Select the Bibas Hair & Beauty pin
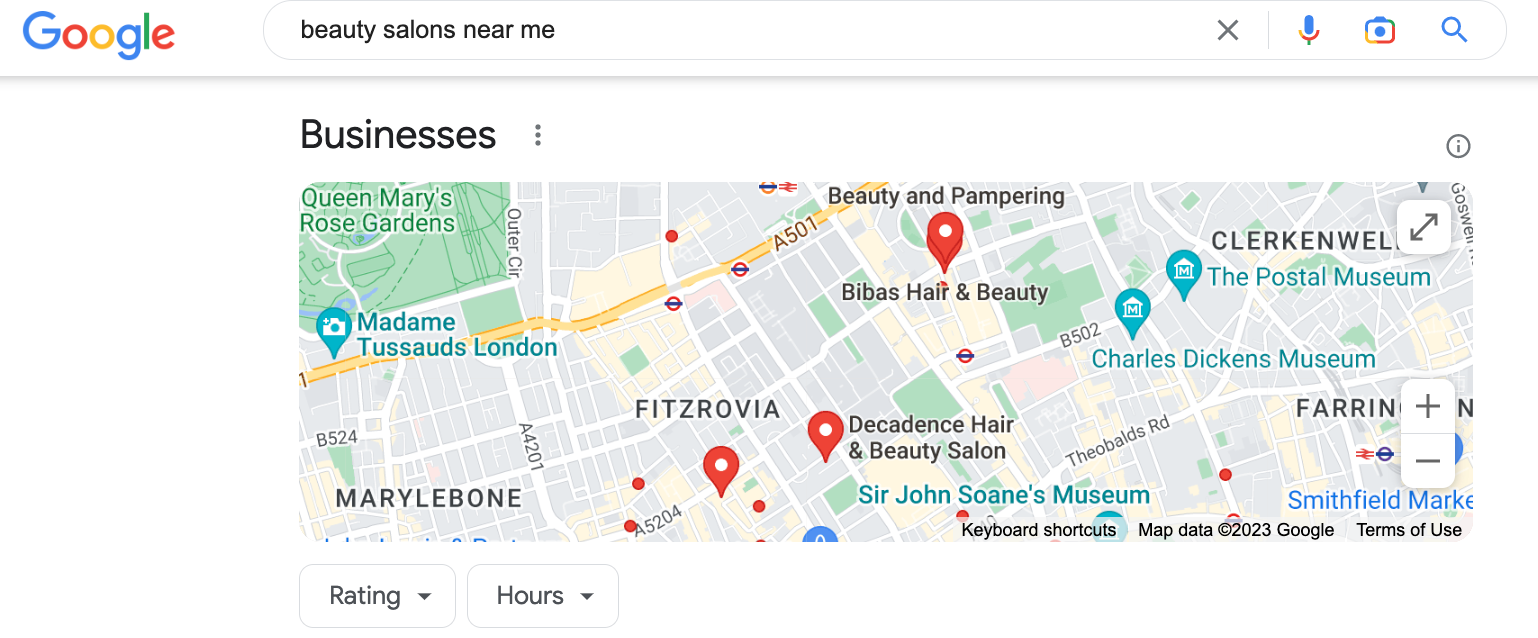The image size is (1538, 638). (x=945, y=241)
